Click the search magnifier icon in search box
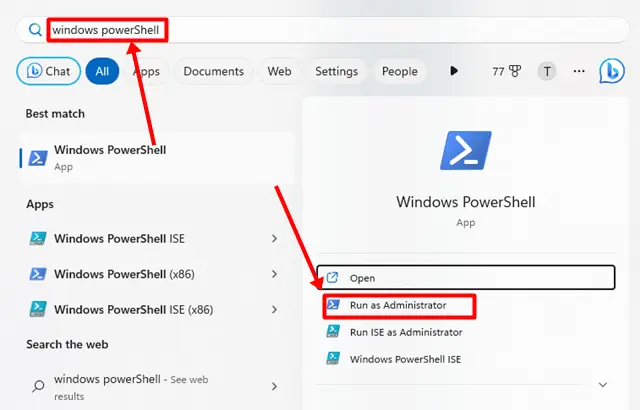 [x=35, y=30]
